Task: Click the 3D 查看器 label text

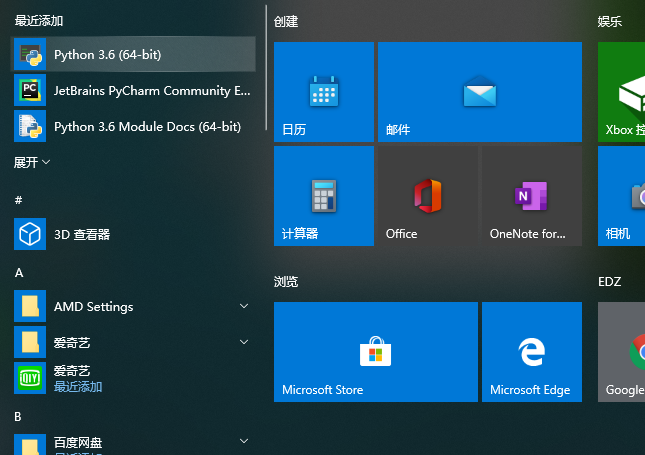Action: tap(82, 234)
